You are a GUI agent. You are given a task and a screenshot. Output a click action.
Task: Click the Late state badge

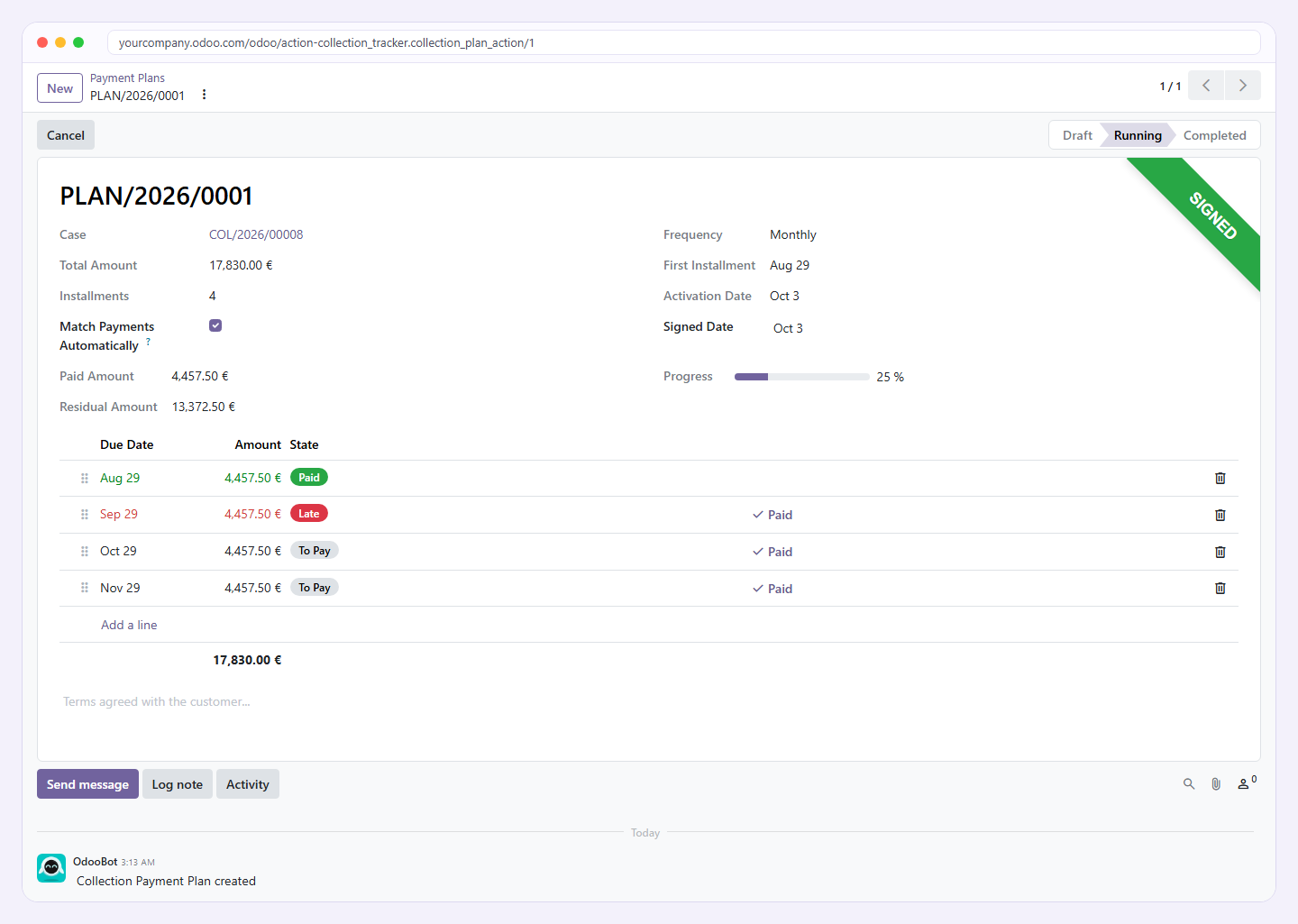tap(309, 514)
